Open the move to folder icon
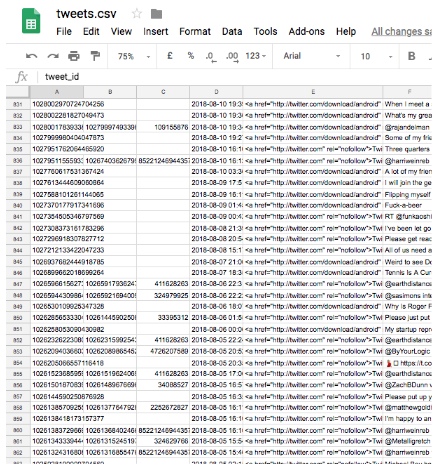This screenshot has height=469, width=437. pos(156,14)
